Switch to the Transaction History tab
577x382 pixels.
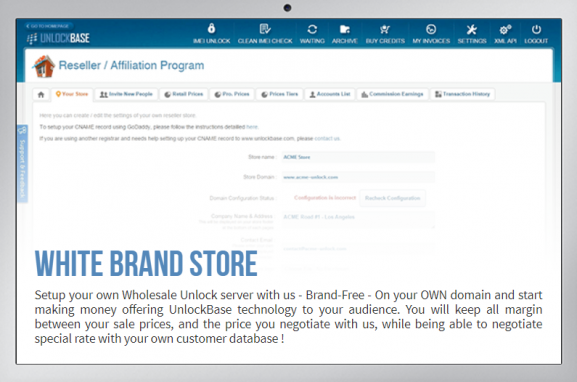click(x=463, y=94)
